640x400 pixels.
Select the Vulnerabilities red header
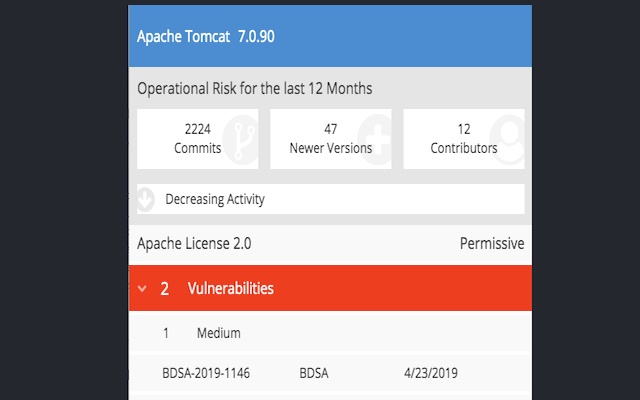click(330, 289)
